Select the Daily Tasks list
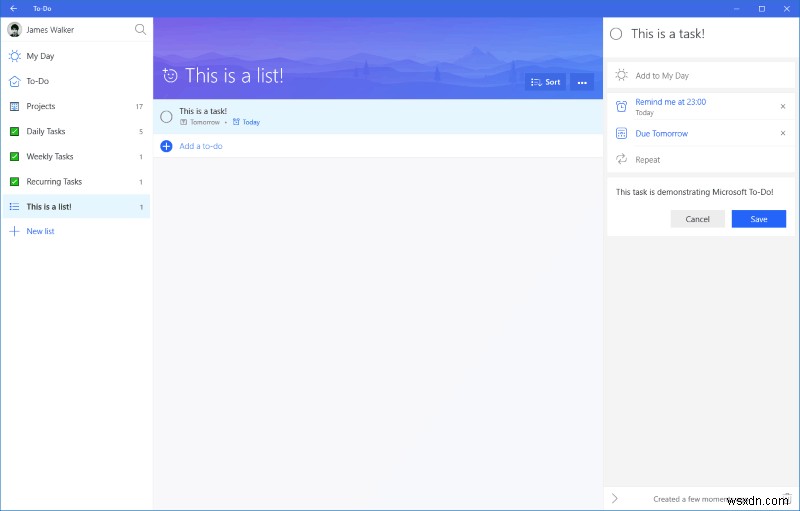Image resolution: width=800 pixels, height=511 pixels. (x=77, y=131)
